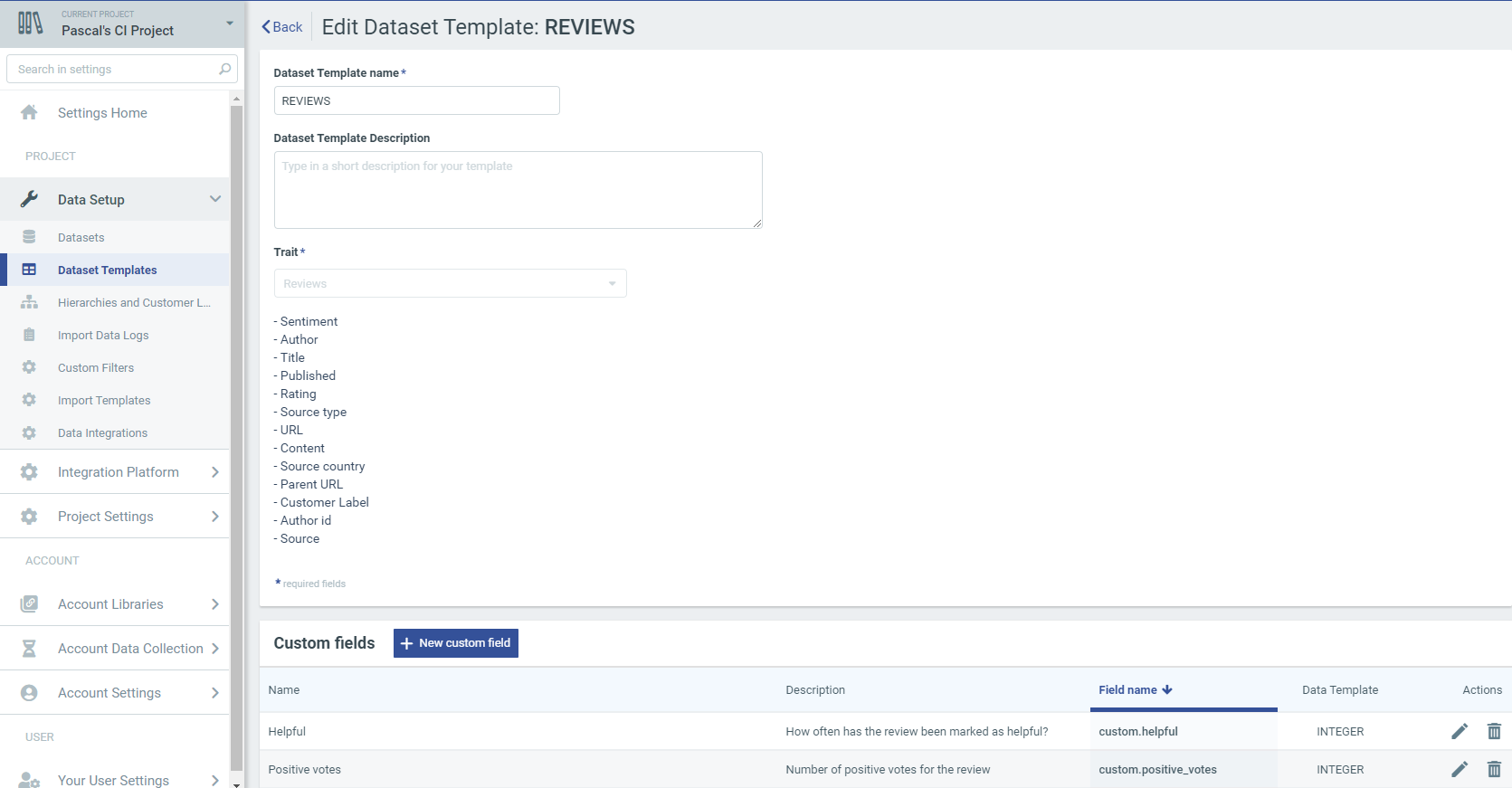The image size is (1512, 788).
Task: Click the Dataset Template Description textarea
Action: click(518, 190)
